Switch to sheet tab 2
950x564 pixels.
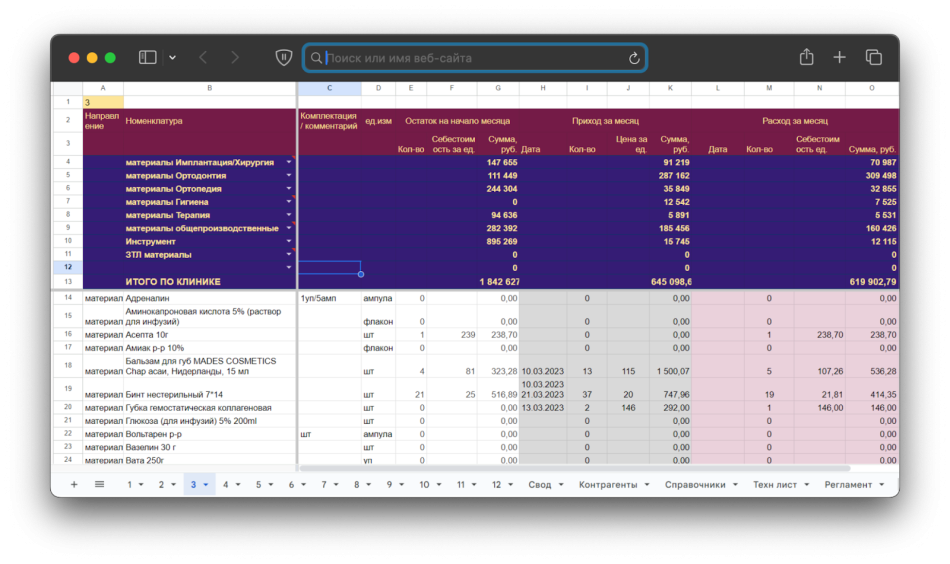coord(161,485)
